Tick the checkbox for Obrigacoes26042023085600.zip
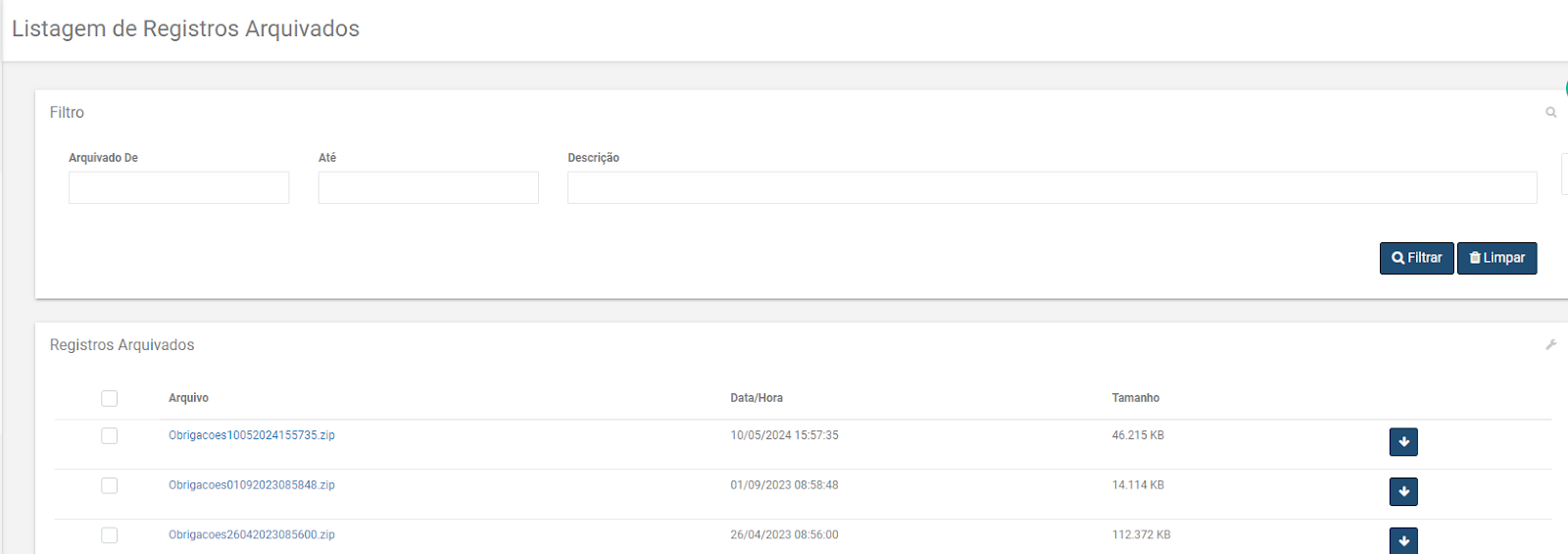 [109, 535]
